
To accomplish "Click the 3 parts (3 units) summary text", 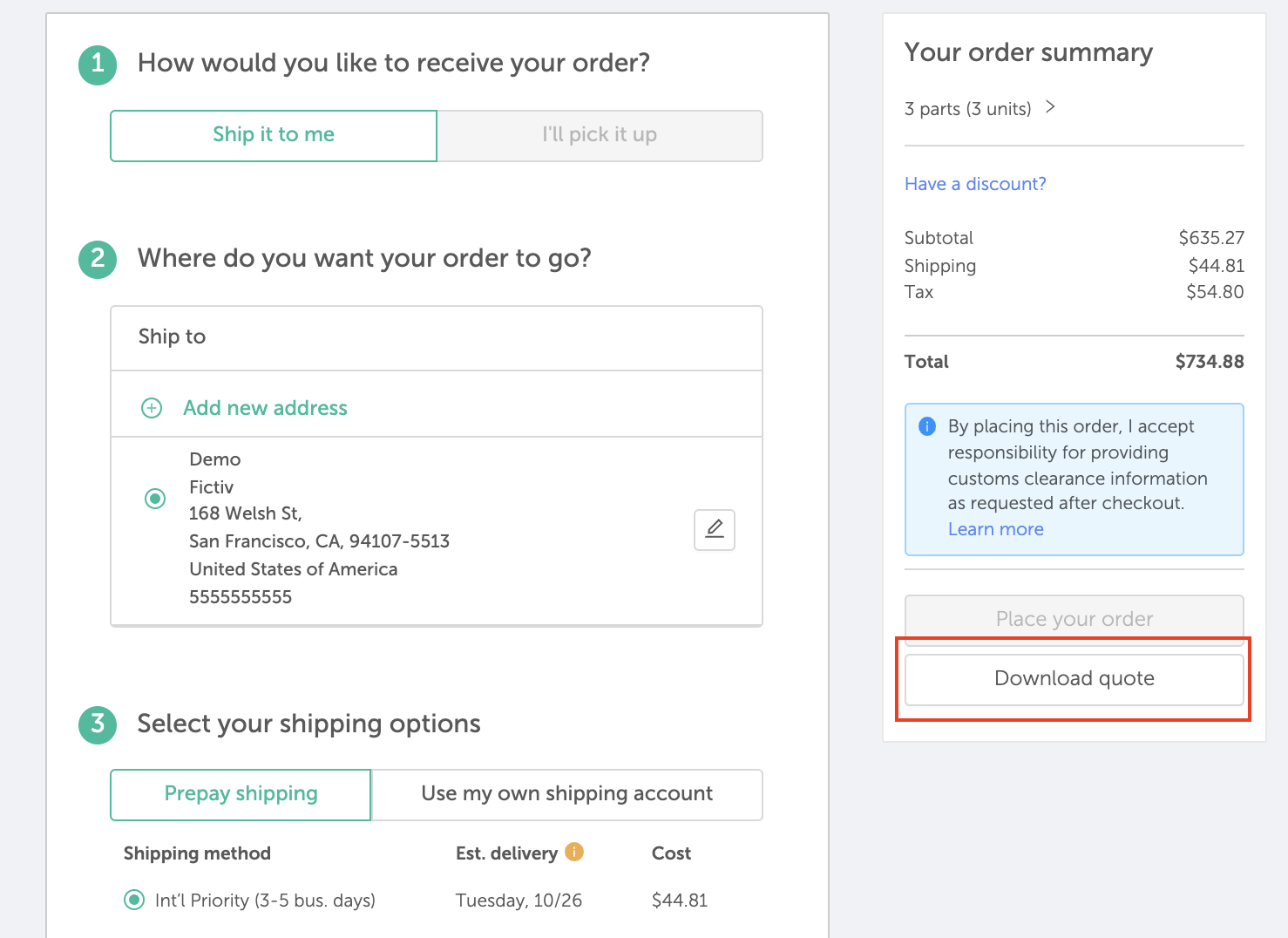I will pyautogui.click(x=967, y=109).
